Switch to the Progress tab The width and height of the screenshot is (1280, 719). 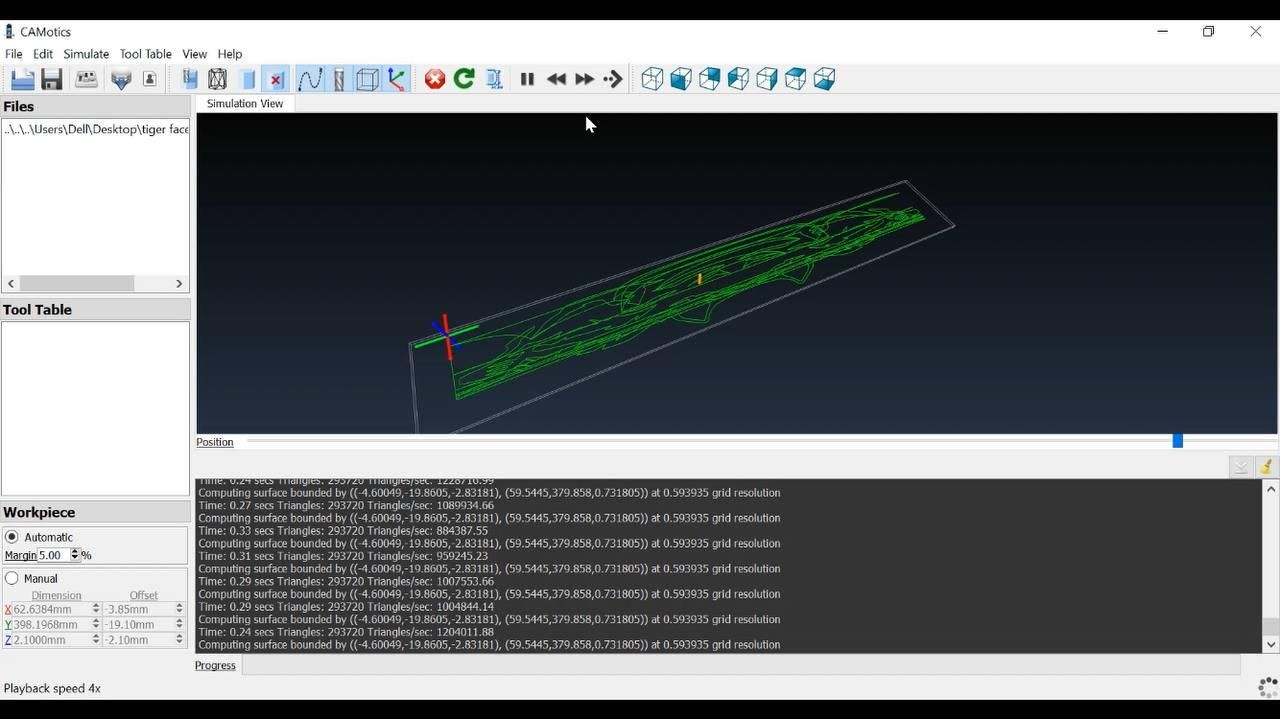pyautogui.click(x=214, y=665)
